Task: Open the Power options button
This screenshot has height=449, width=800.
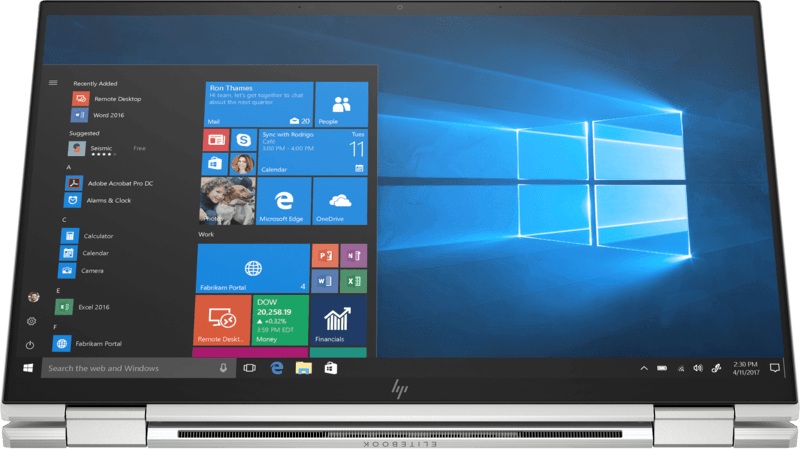Action: (31, 344)
